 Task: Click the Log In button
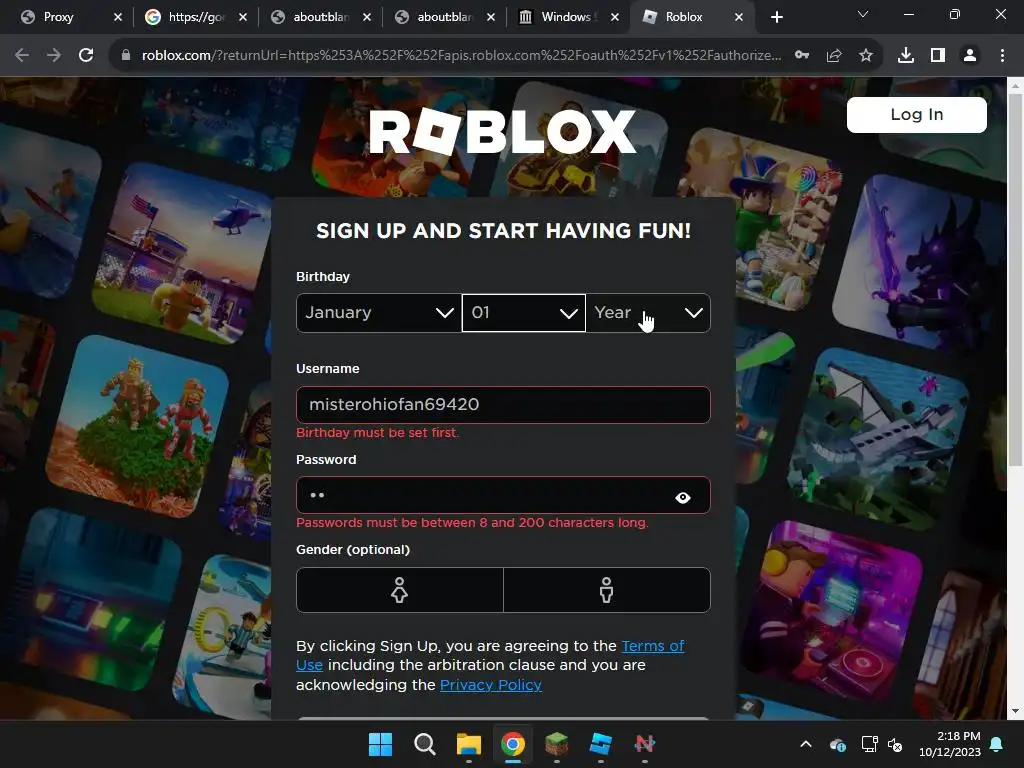(x=916, y=115)
